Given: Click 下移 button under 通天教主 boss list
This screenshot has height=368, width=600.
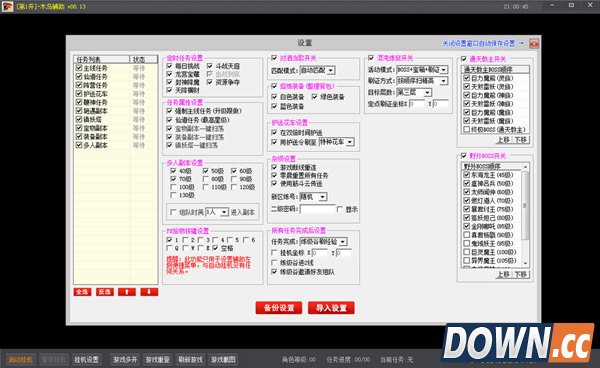Looking at the screenshot, I should click(521, 140).
